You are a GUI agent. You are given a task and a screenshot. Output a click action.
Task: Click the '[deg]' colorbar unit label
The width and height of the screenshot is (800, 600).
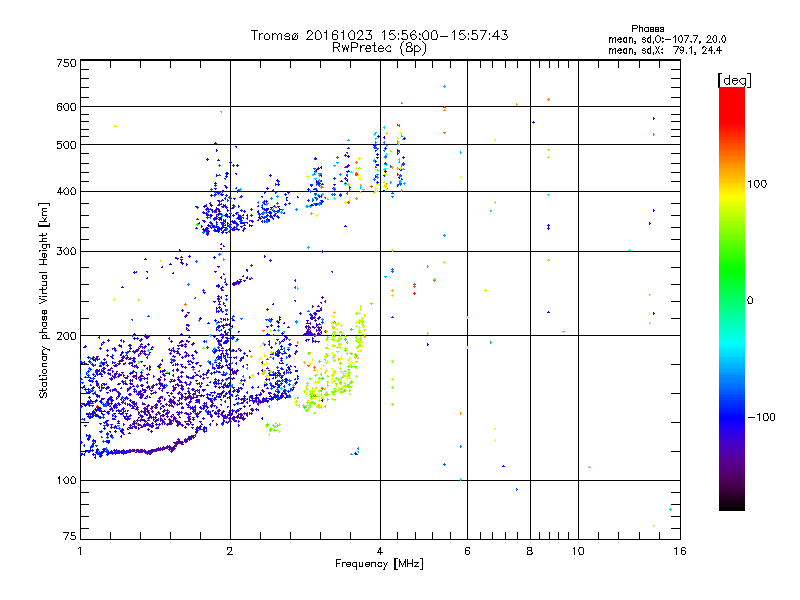[x=734, y=80]
